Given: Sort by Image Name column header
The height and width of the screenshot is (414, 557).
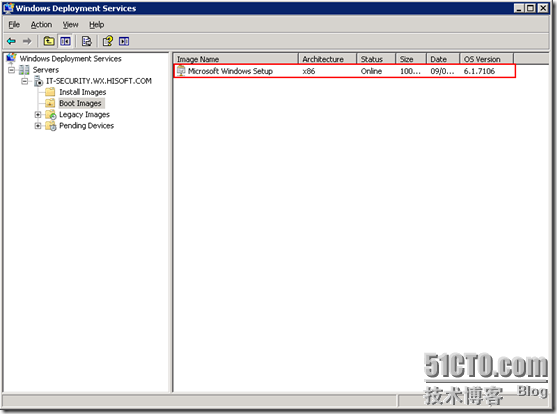Looking at the screenshot, I should click(x=236, y=59).
